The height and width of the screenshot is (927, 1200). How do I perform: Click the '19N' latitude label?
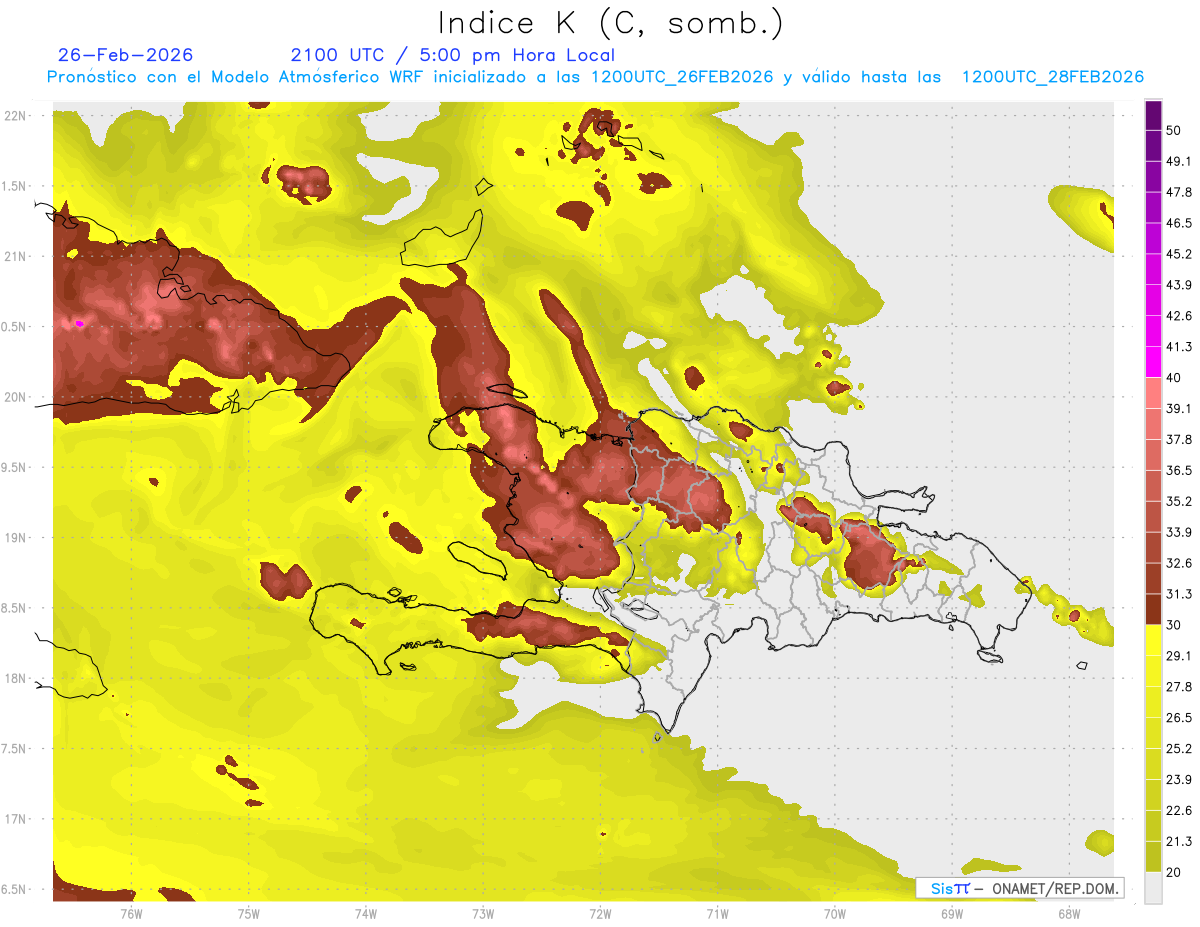point(16,538)
